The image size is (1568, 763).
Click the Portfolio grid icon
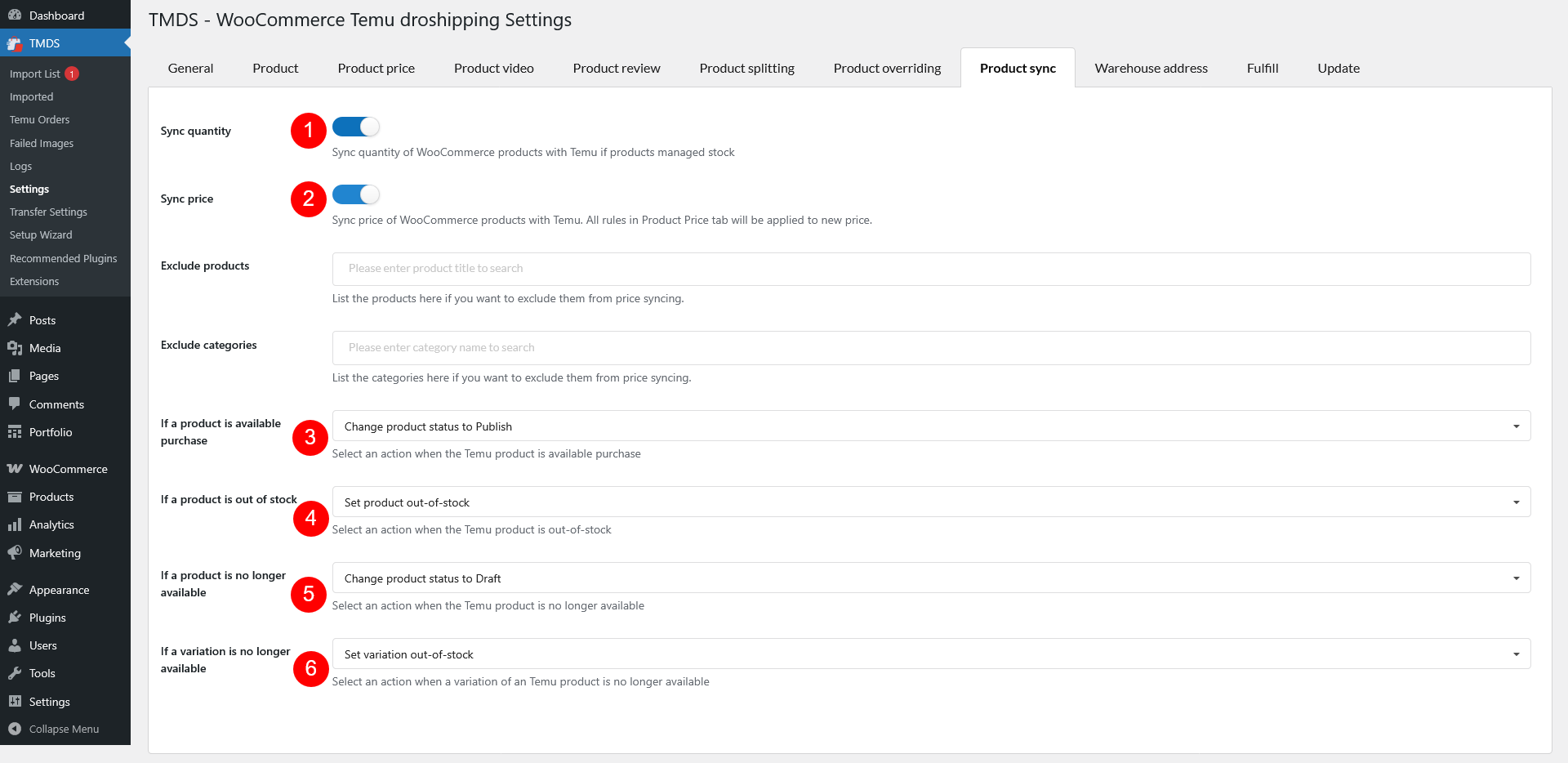coord(15,432)
